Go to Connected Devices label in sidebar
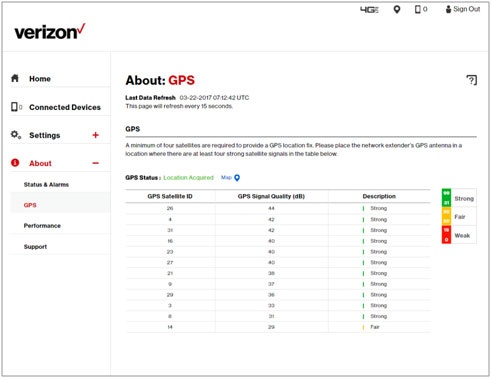The image size is (492, 378). point(65,107)
